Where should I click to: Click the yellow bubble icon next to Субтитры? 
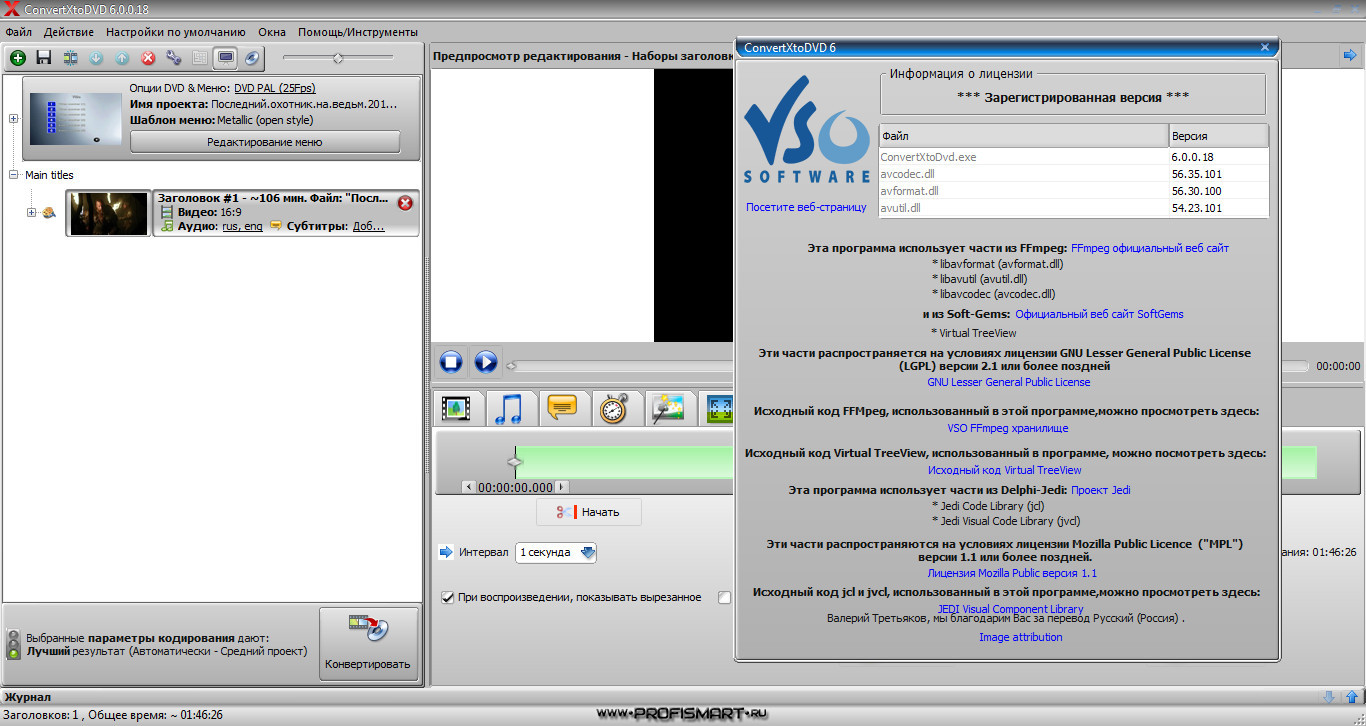(x=276, y=226)
